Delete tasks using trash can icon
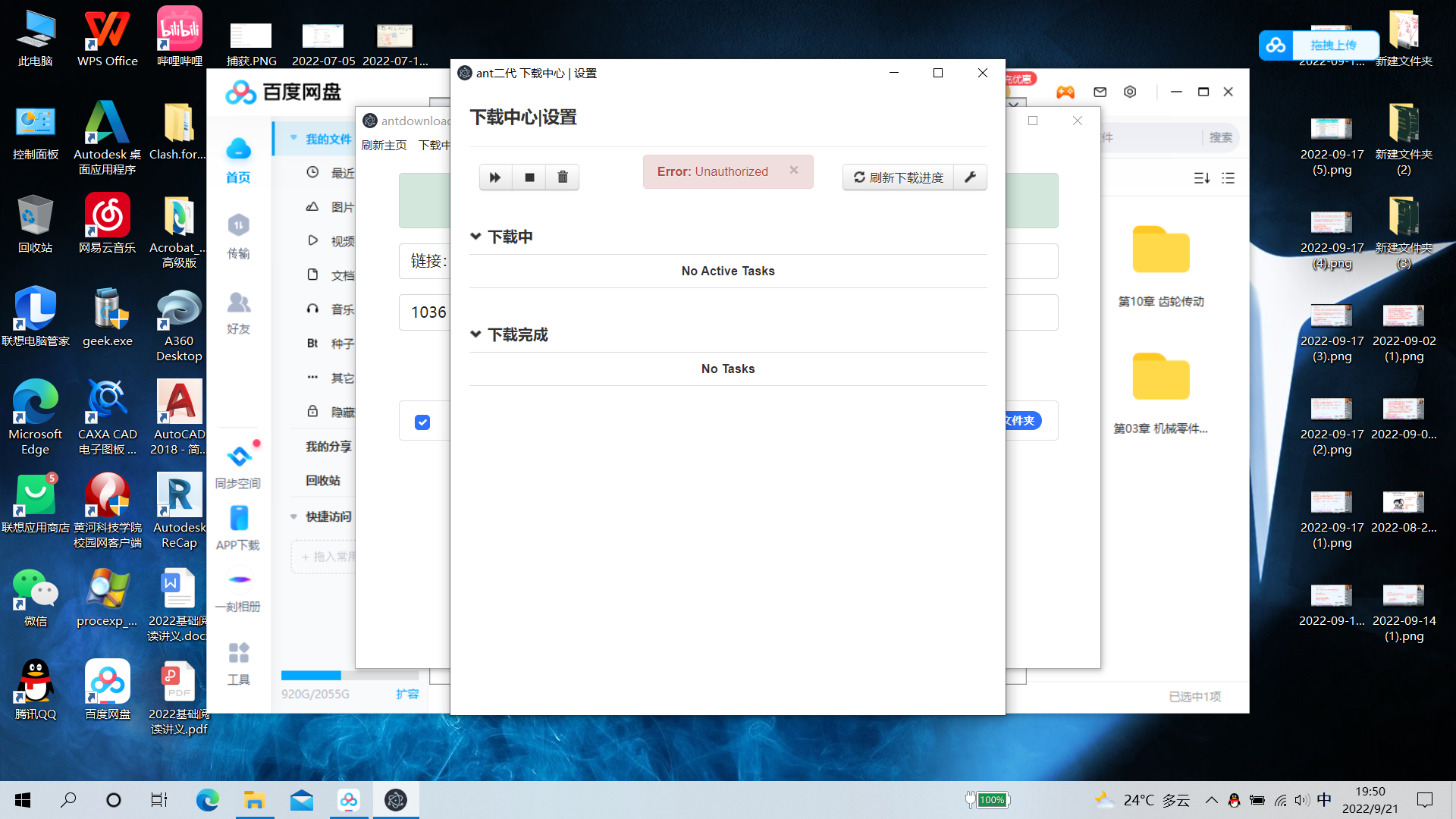Image resolution: width=1456 pixels, height=819 pixels. (x=563, y=177)
